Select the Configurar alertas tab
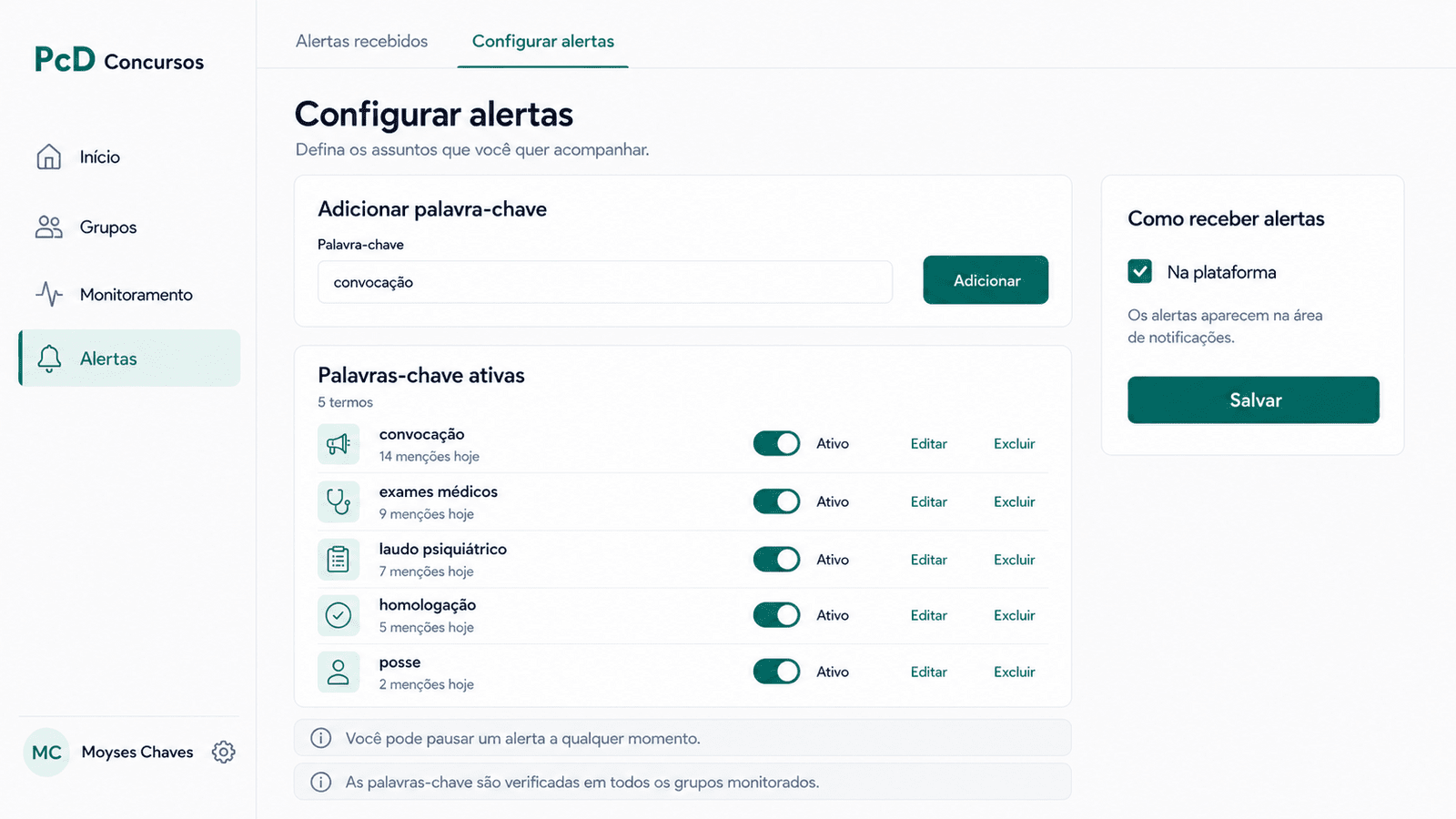1456x819 pixels. 543,41
